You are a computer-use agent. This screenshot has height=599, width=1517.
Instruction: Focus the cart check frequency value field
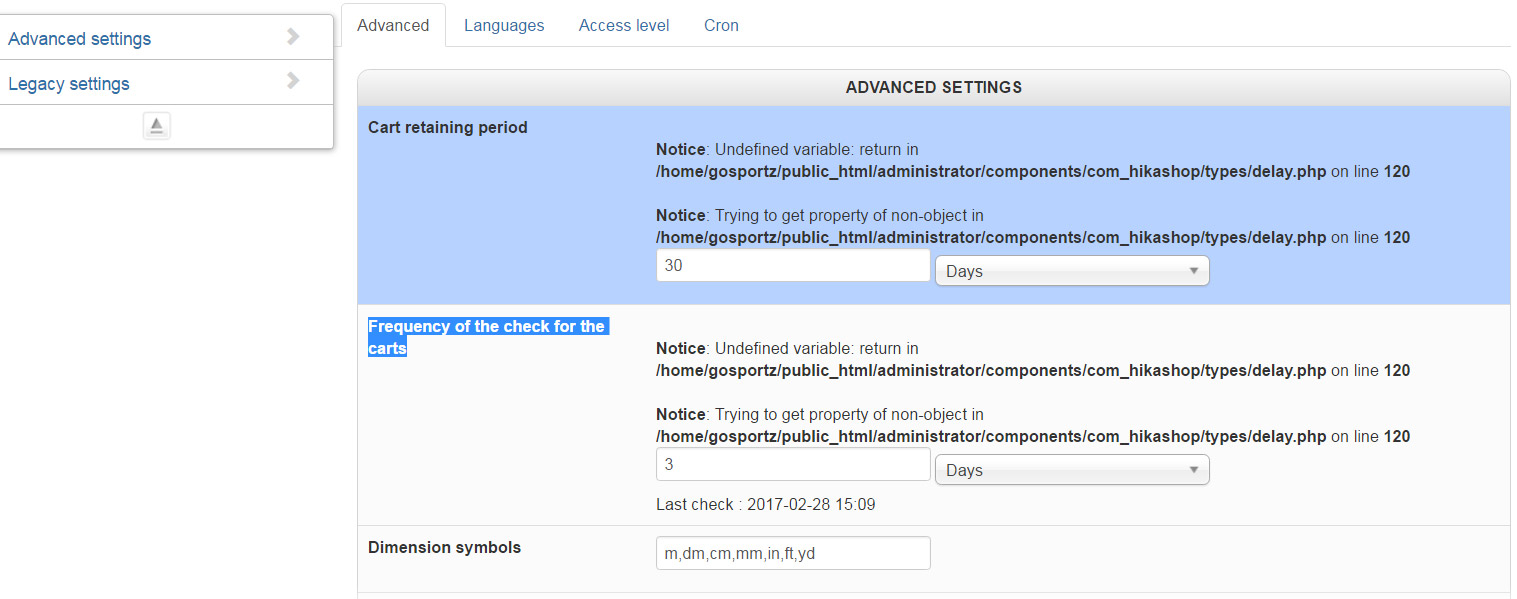793,464
